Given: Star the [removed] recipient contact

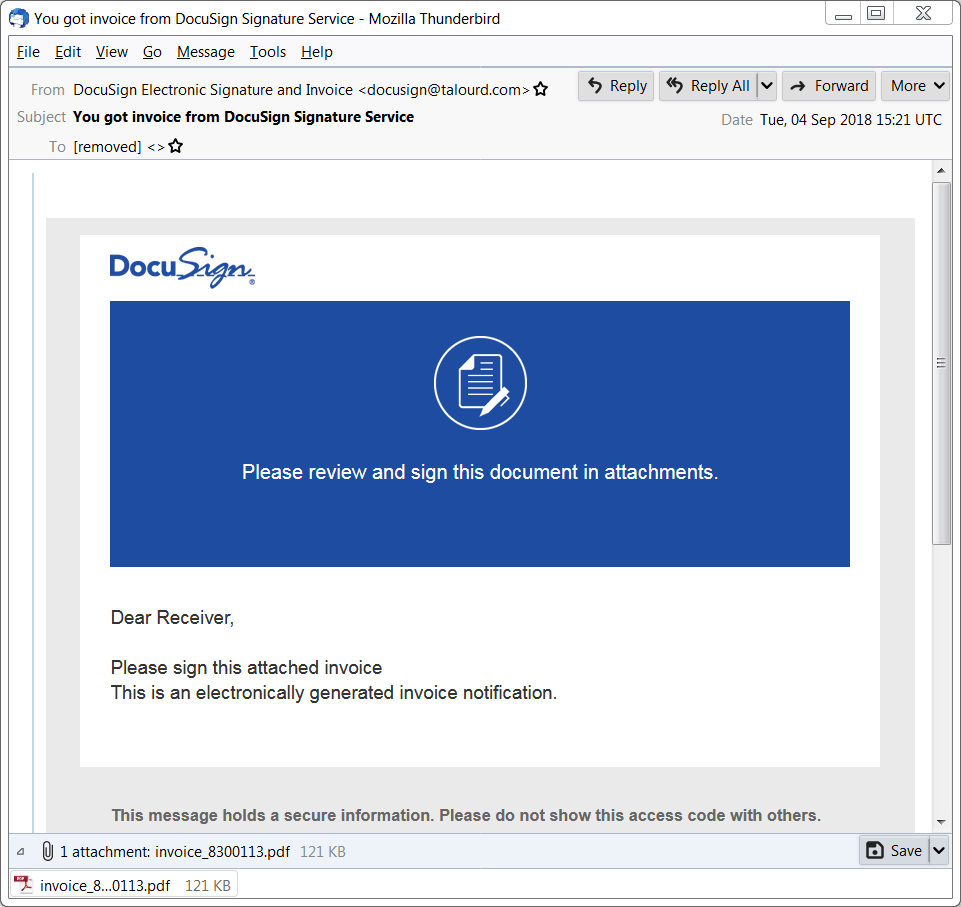Looking at the screenshot, I should 175,146.
